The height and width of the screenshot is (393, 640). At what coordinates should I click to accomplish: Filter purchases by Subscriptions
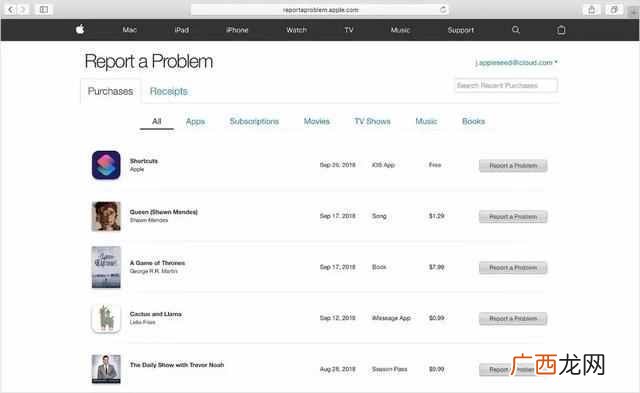(254, 121)
